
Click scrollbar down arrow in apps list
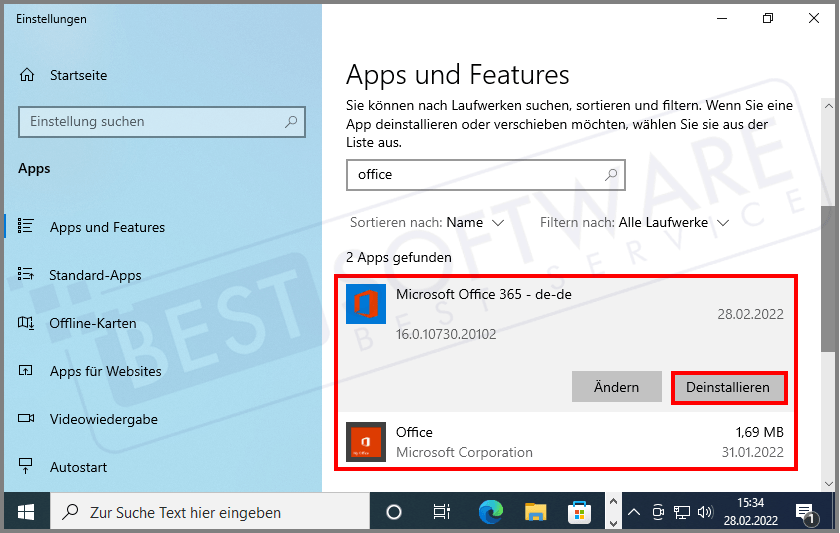pos(829,484)
